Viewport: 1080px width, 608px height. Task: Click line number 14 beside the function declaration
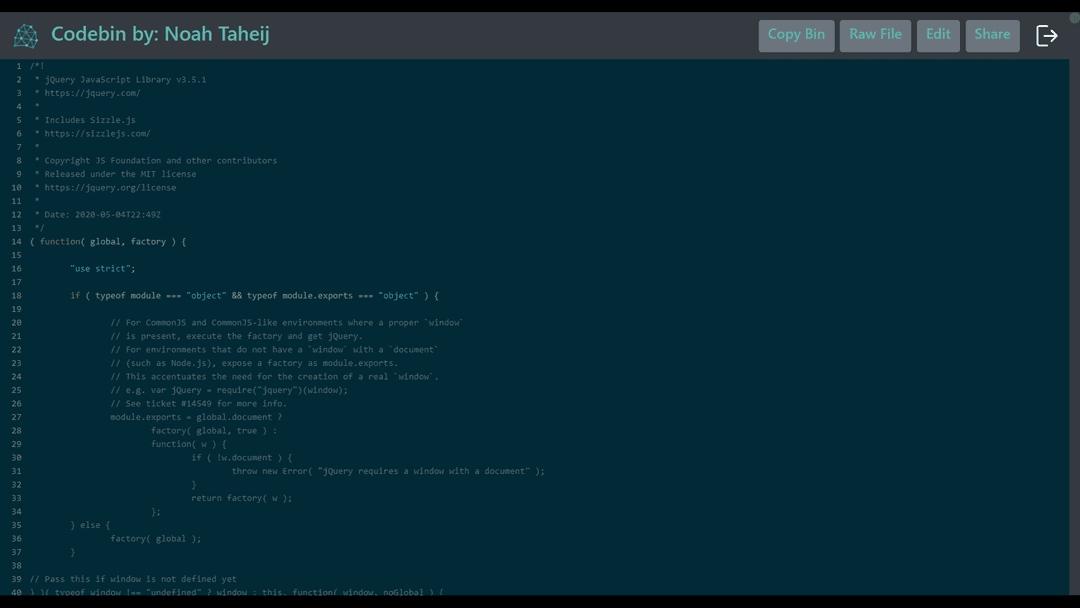pyautogui.click(x=18, y=241)
